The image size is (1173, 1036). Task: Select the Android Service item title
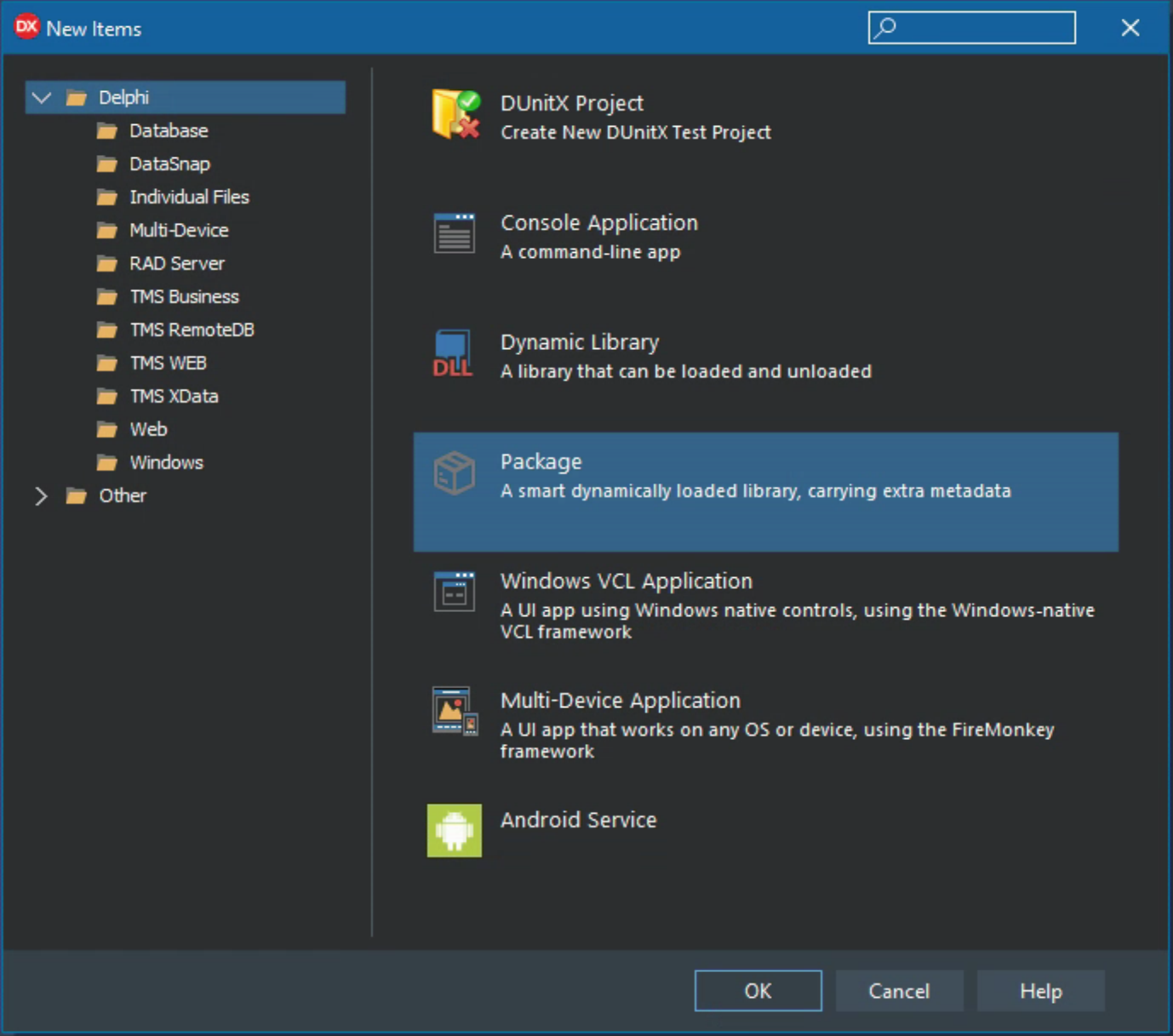pos(579,820)
